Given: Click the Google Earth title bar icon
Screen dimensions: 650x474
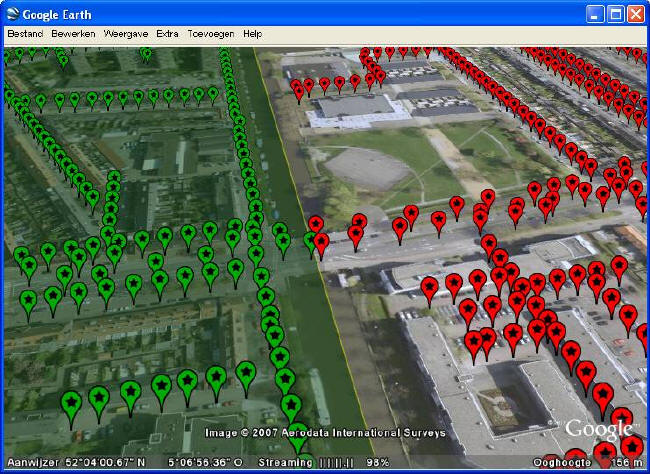Looking at the screenshot, I should pyautogui.click(x=12, y=14).
